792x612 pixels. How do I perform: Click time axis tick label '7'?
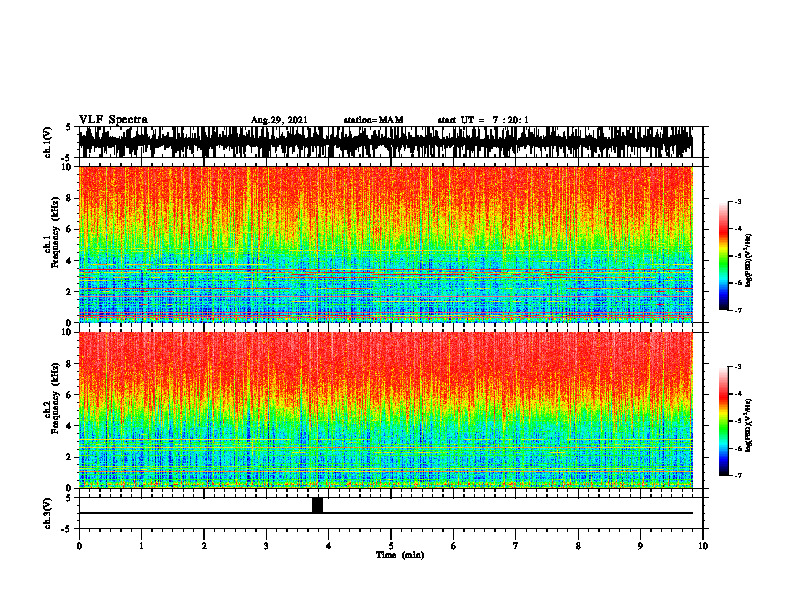point(516,546)
